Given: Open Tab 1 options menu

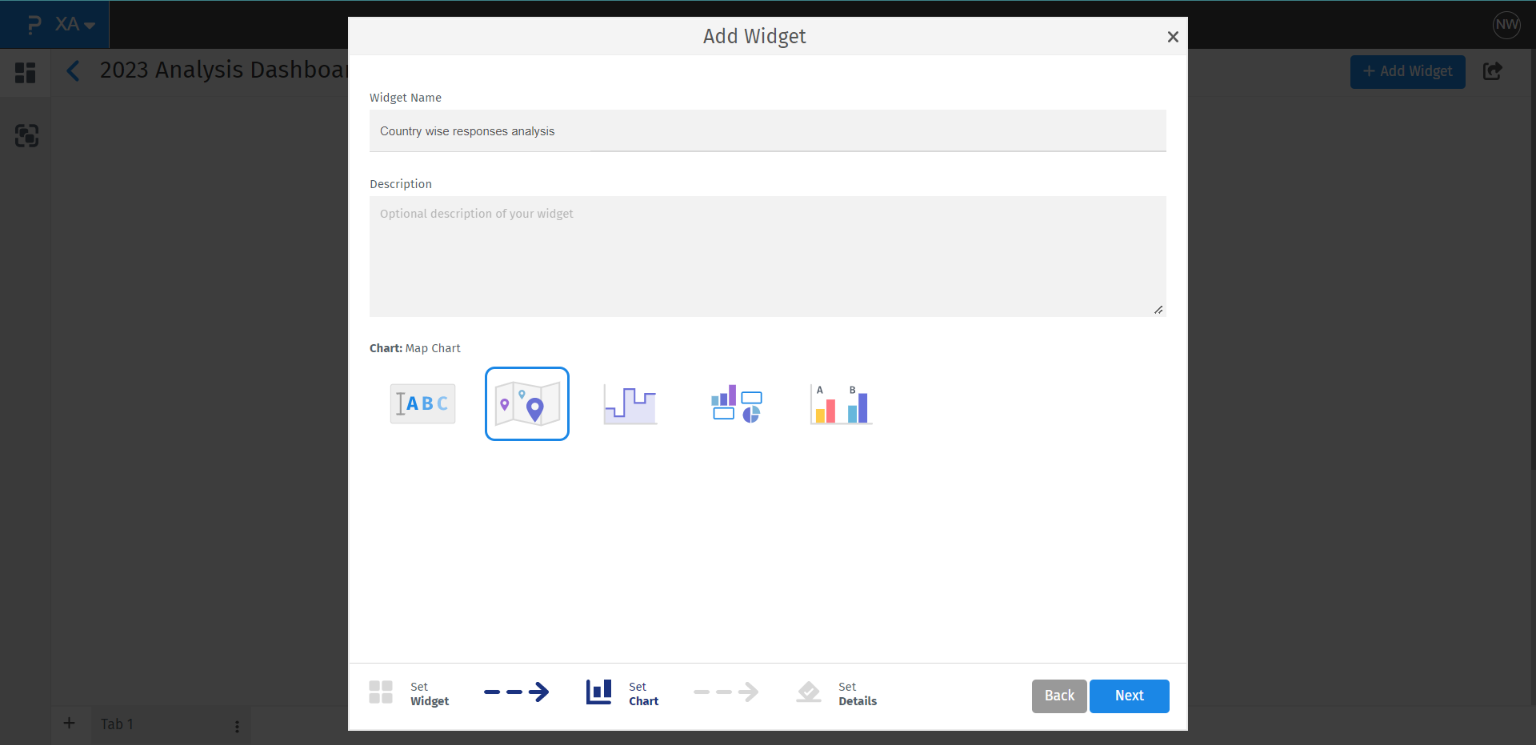Looking at the screenshot, I should 237,726.
